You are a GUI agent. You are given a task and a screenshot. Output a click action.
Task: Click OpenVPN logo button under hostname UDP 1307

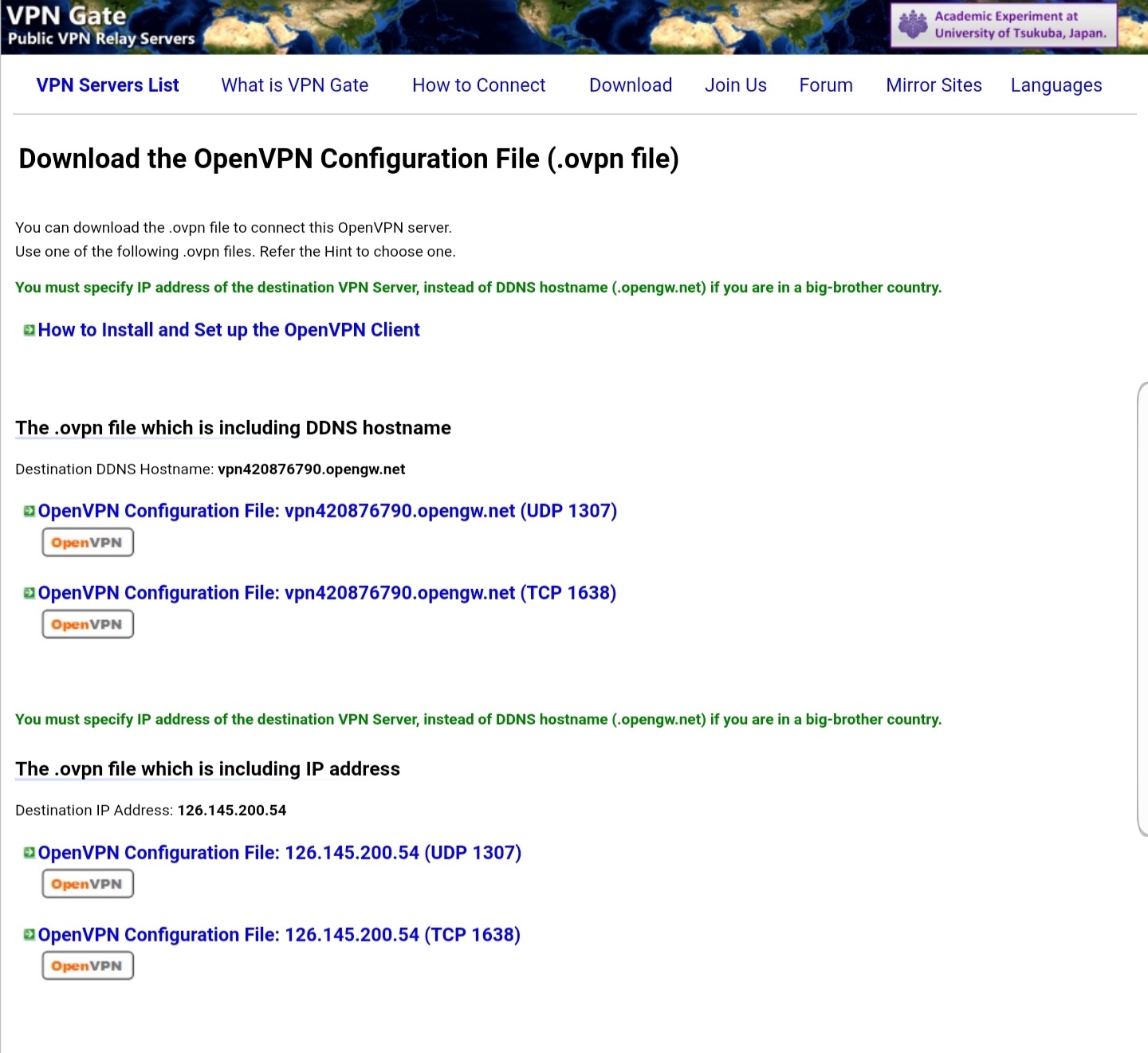click(x=88, y=542)
